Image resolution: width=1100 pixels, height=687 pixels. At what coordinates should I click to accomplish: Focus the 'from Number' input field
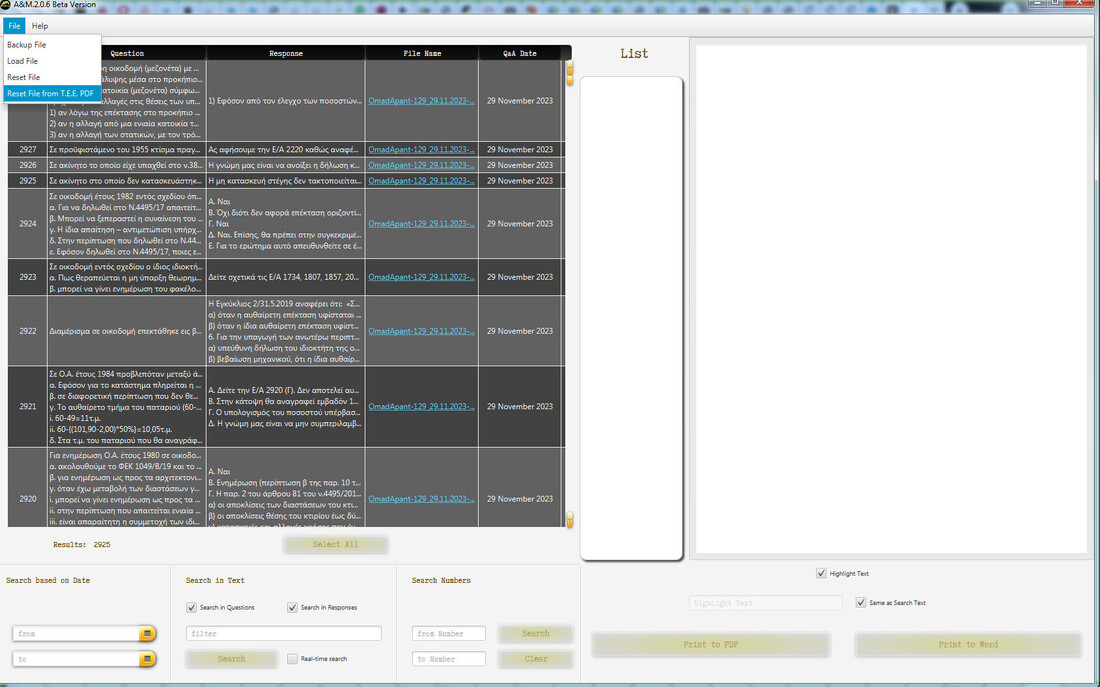point(449,634)
